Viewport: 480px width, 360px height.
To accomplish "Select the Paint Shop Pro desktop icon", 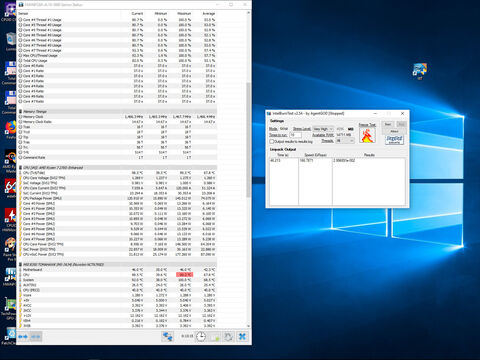I will [x=10, y=248].
